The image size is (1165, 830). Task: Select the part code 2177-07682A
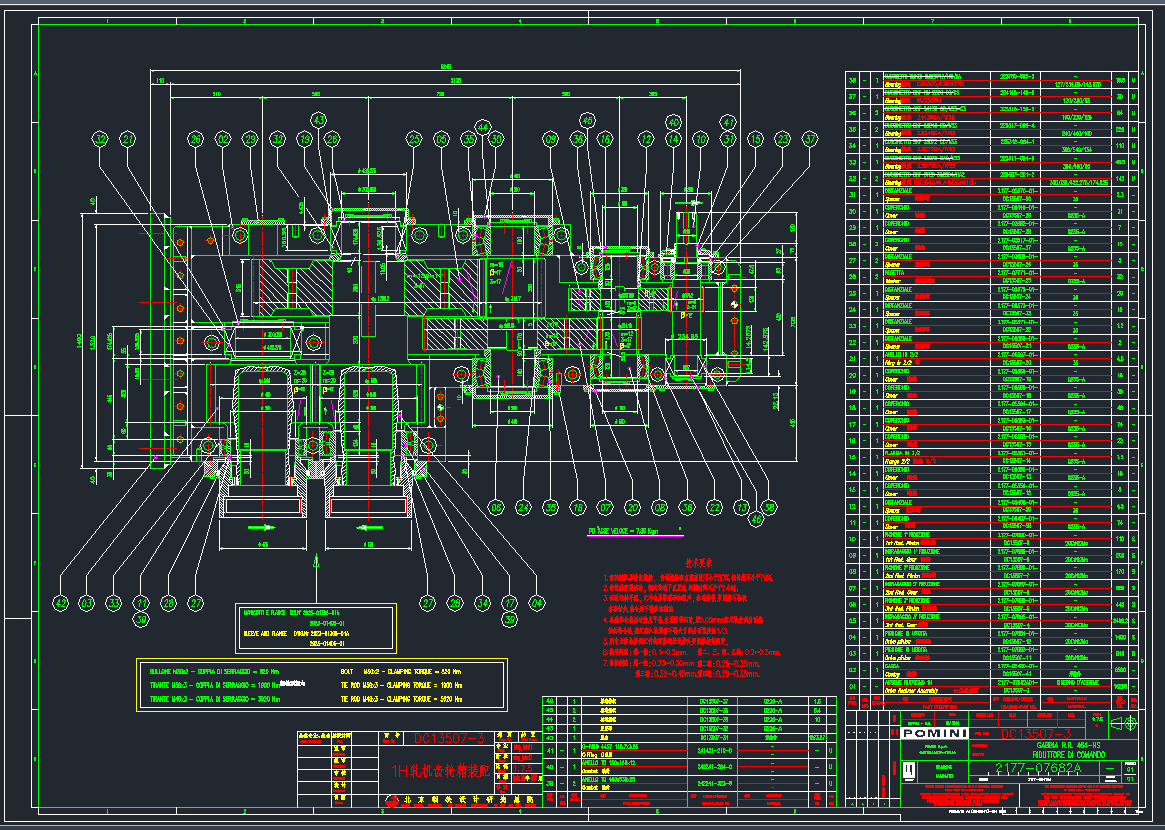pyautogui.click(x=1038, y=768)
